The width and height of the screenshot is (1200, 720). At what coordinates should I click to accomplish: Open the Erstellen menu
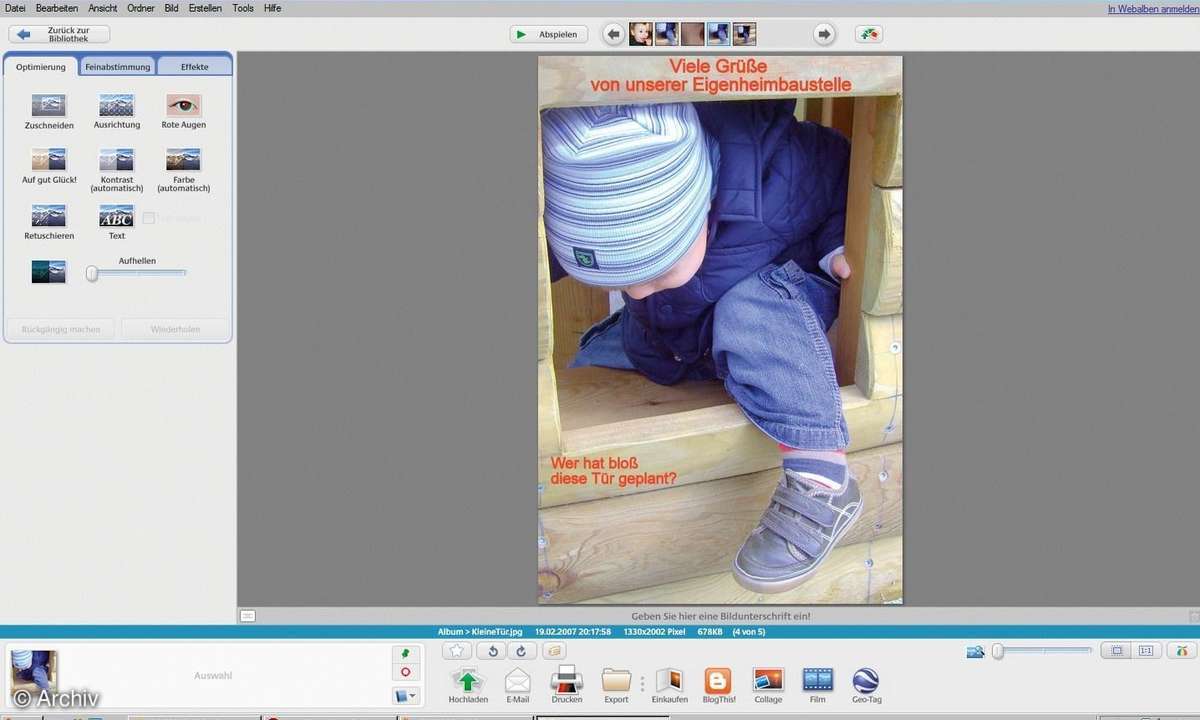coord(205,8)
